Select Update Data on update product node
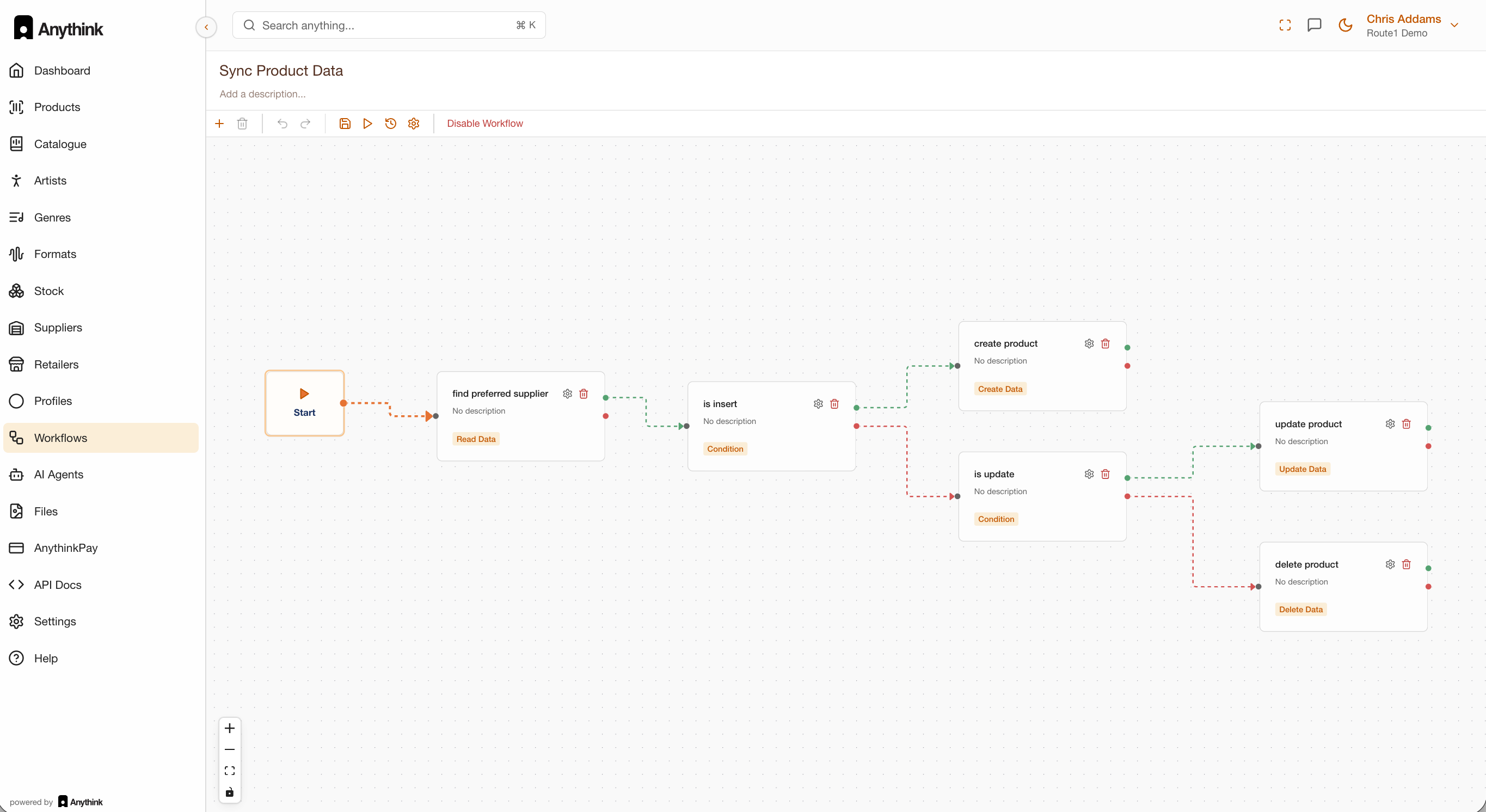Image resolution: width=1486 pixels, height=812 pixels. coord(1302,468)
